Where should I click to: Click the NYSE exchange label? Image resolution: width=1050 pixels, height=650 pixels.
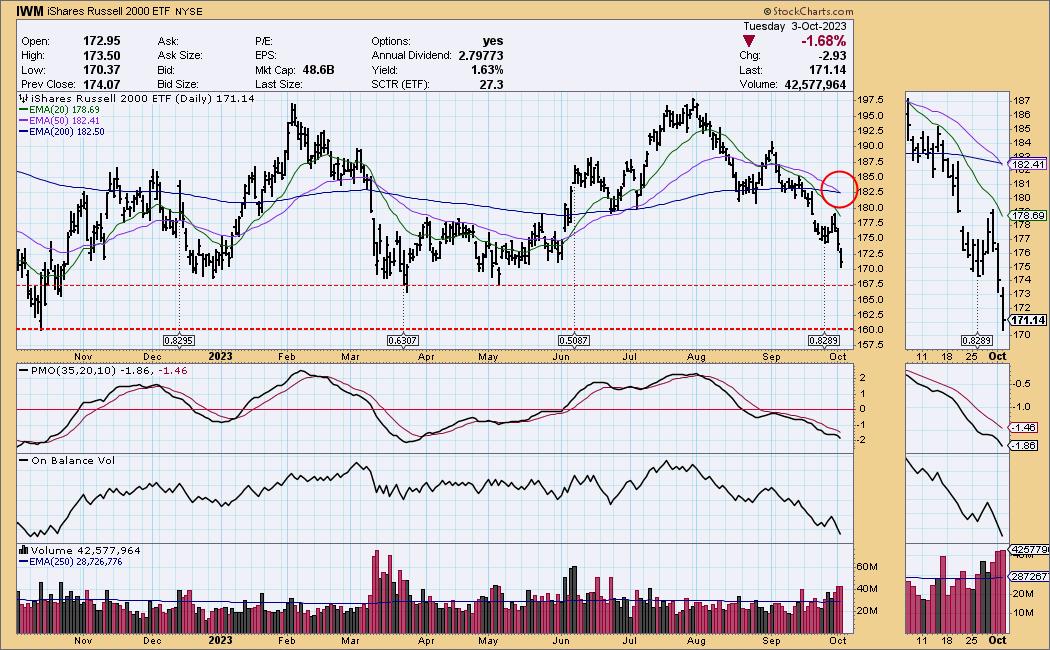point(189,11)
